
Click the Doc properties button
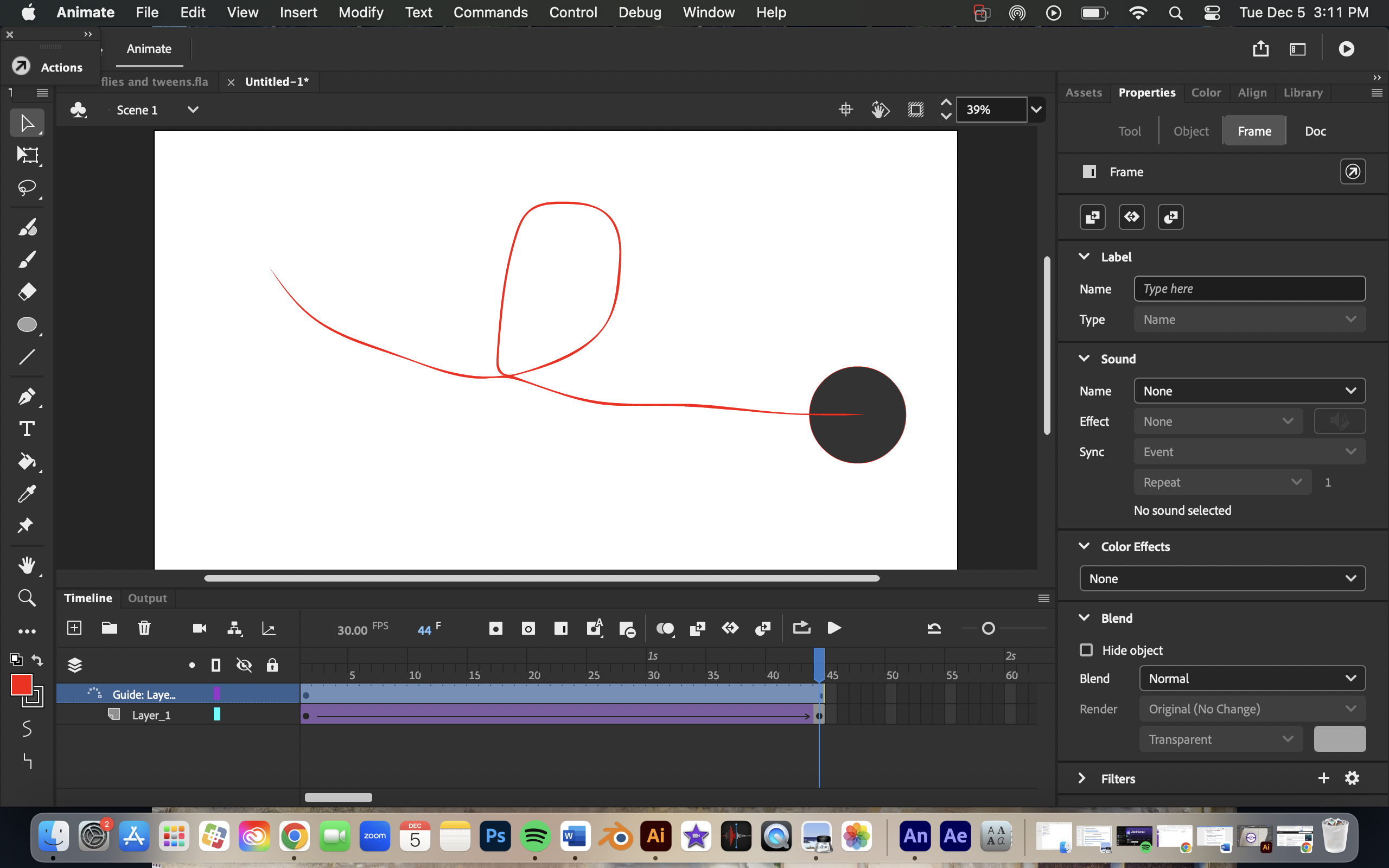tap(1314, 131)
